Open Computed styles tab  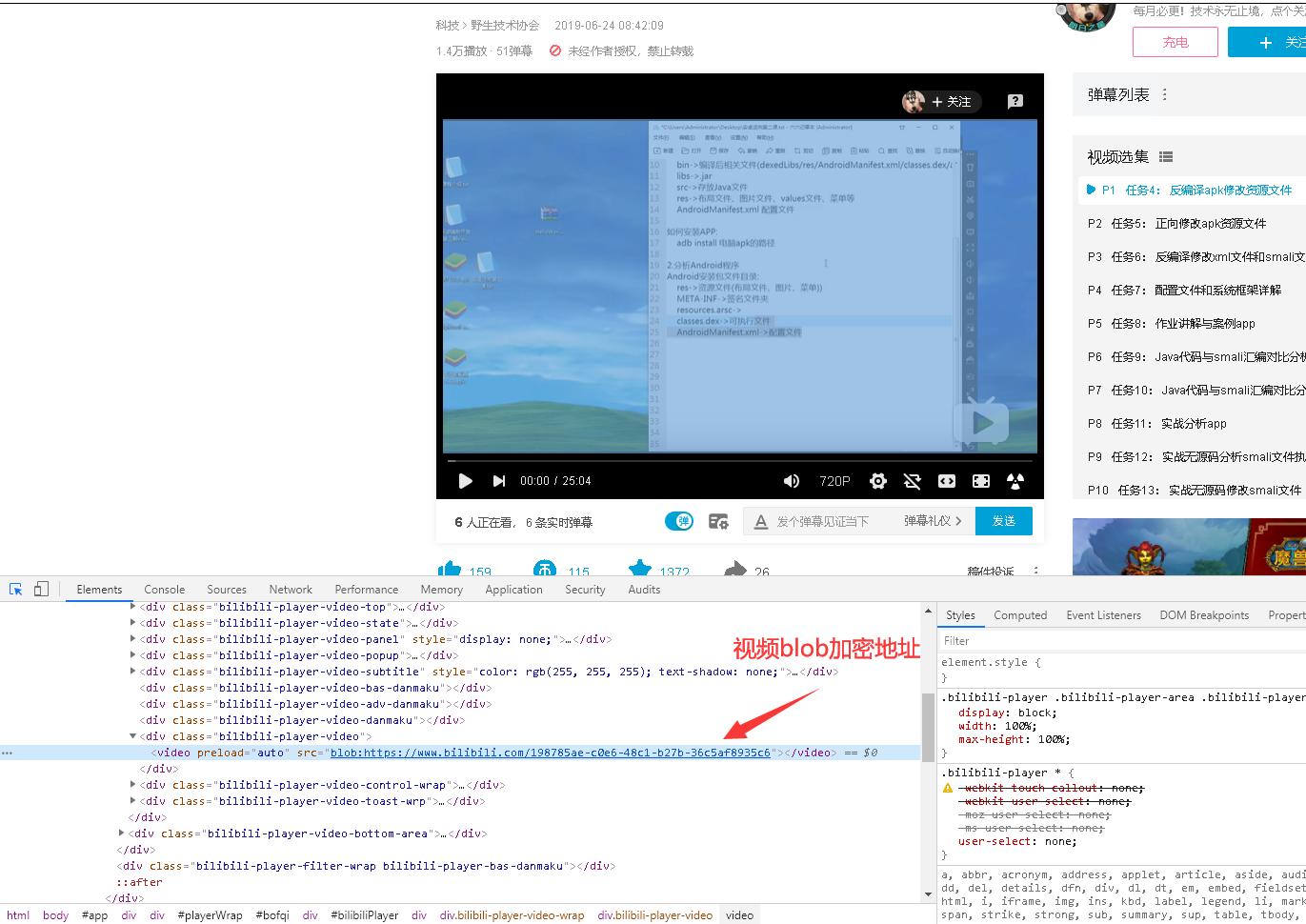click(1020, 615)
